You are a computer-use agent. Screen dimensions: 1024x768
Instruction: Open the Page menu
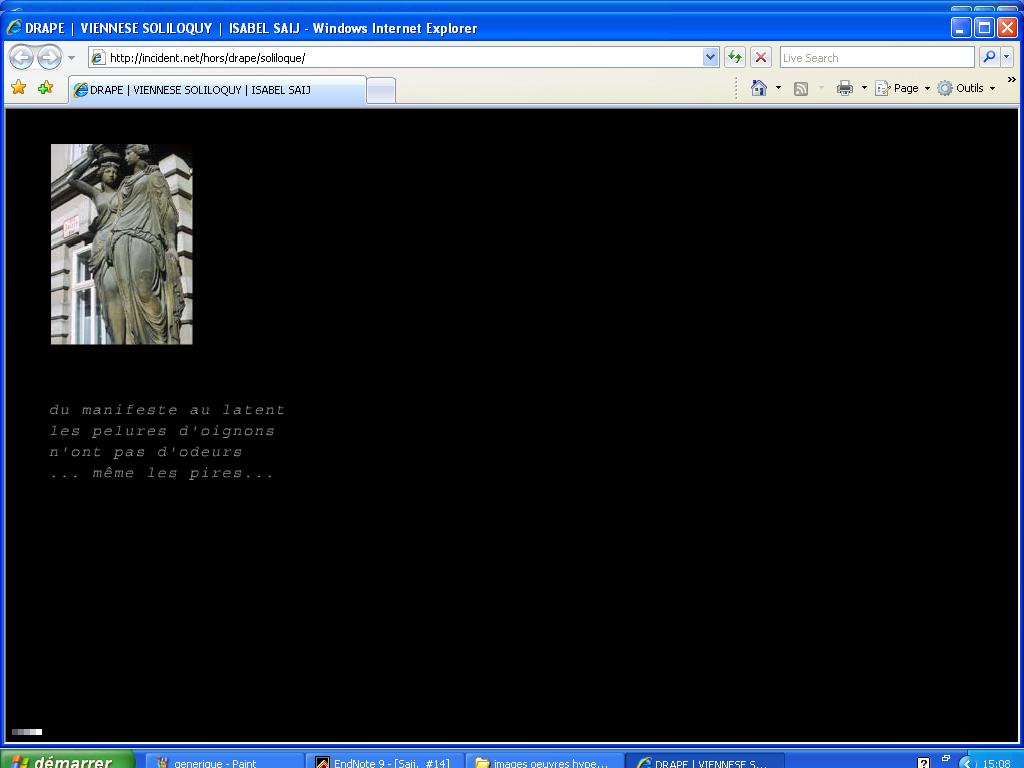(x=903, y=88)
